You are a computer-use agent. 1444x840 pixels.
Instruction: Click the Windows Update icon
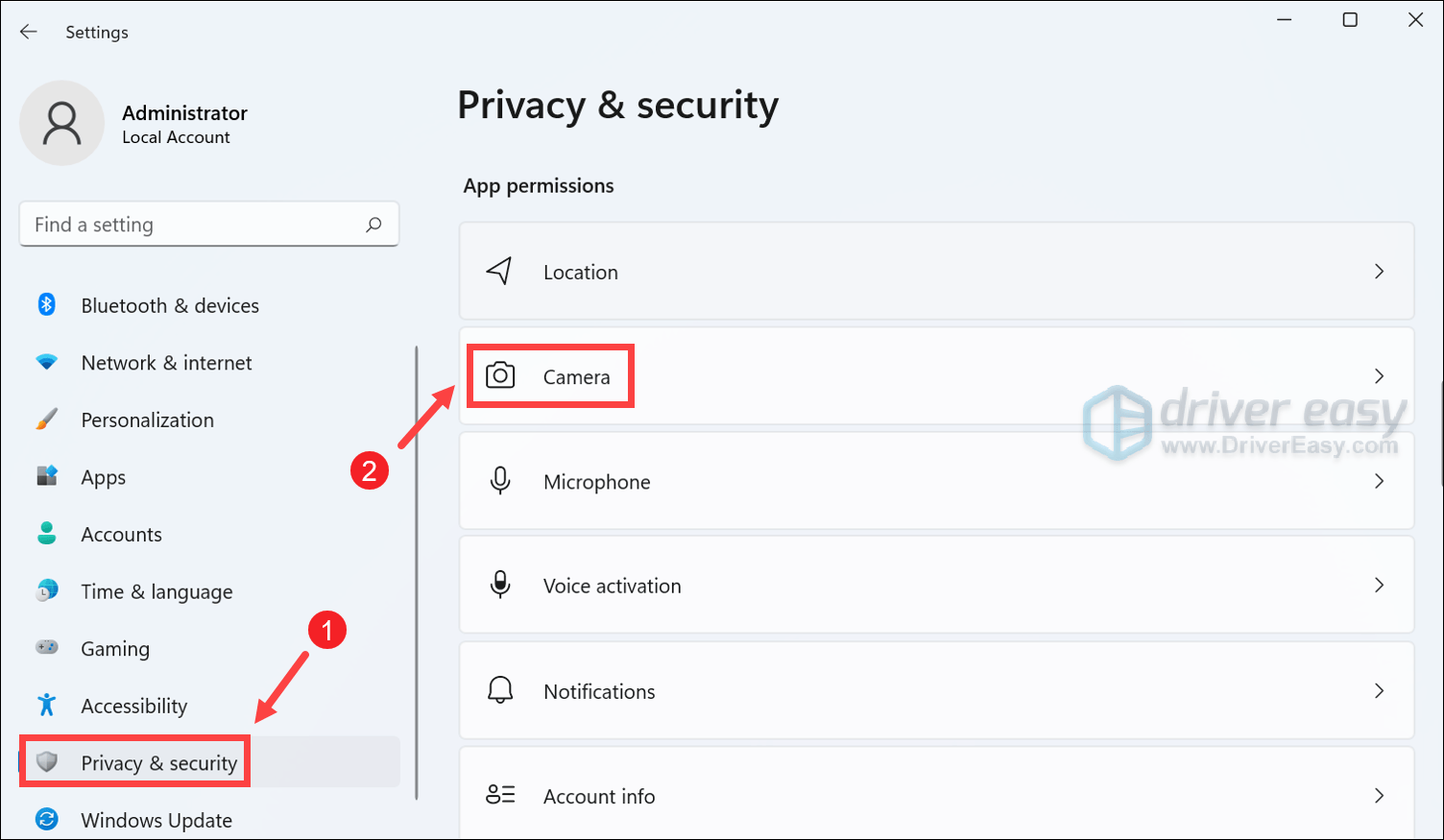pyautogui.click(x=46, y=820)
